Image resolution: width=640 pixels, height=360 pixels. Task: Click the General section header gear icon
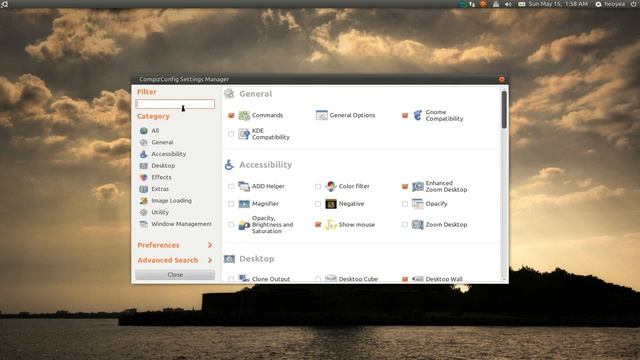tap(229, 94)
